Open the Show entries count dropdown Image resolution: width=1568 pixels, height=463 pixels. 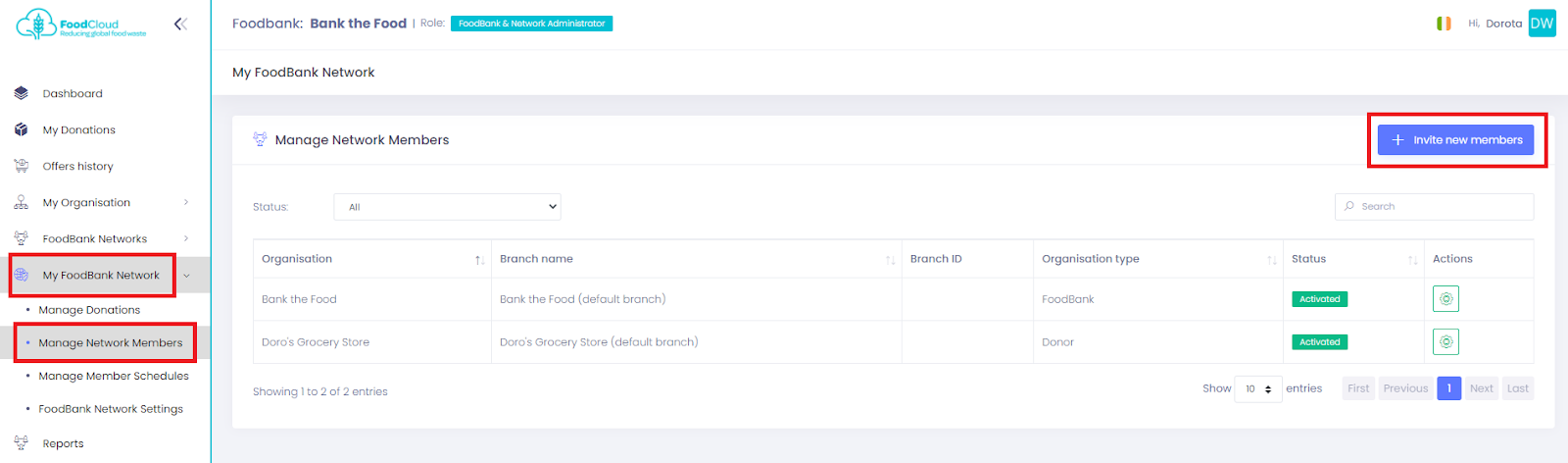click(1258, 388)
